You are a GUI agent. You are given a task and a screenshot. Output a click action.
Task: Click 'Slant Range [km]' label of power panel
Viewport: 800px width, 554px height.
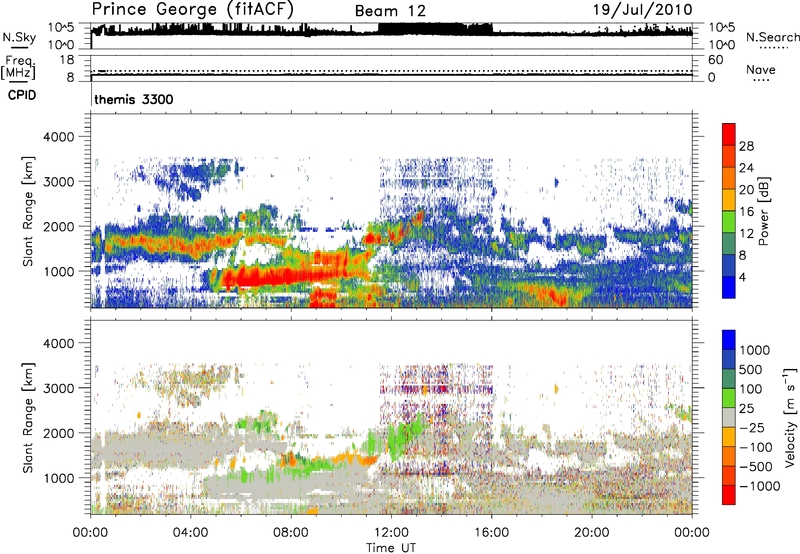click(x=28, y=211)
